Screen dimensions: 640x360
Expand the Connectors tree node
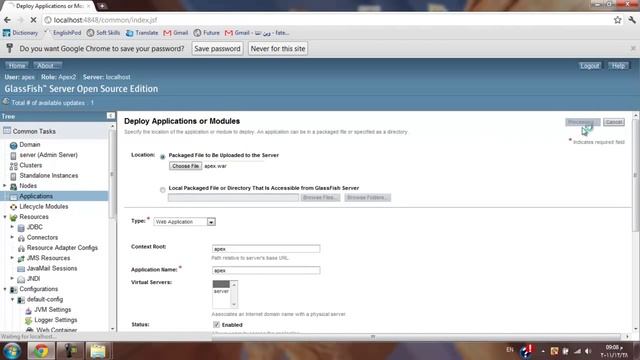point(12,237)
